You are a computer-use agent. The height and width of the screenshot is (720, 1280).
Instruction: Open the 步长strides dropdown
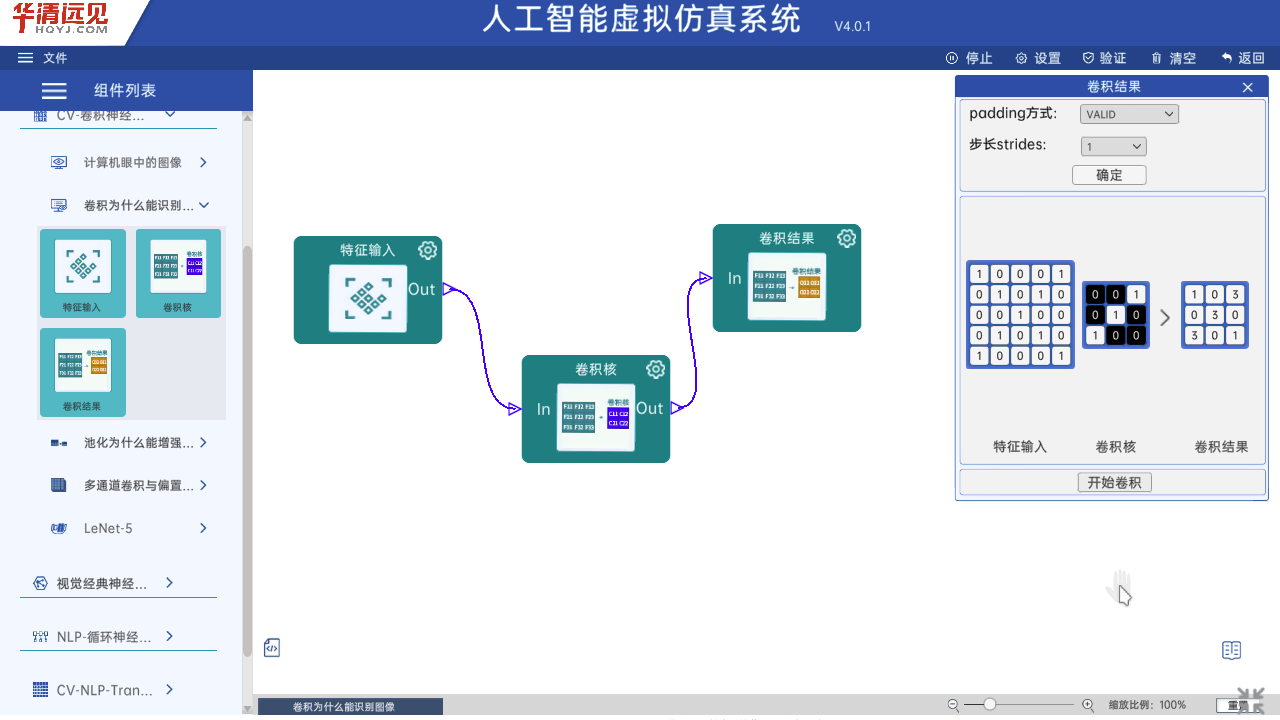(1113, 147)
